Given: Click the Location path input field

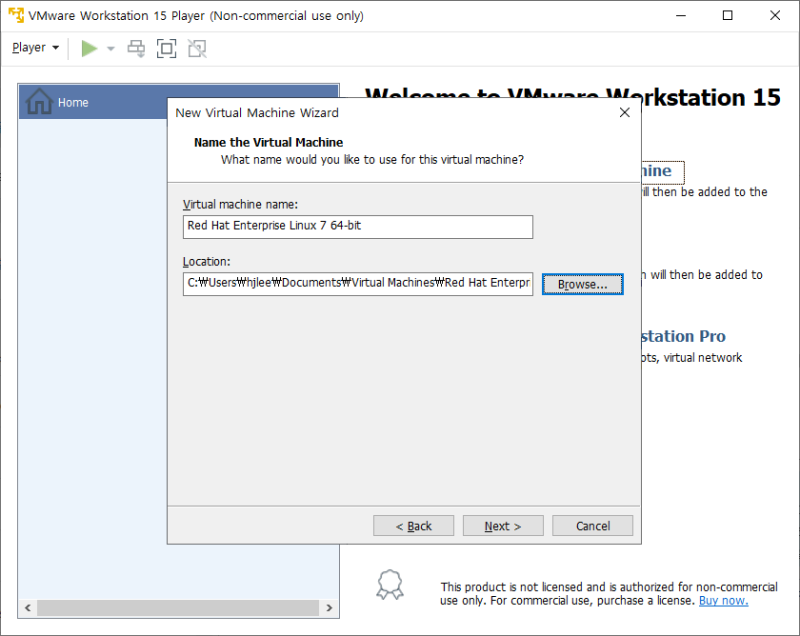Looking at the screenshot, I should [x=358, y=283].
